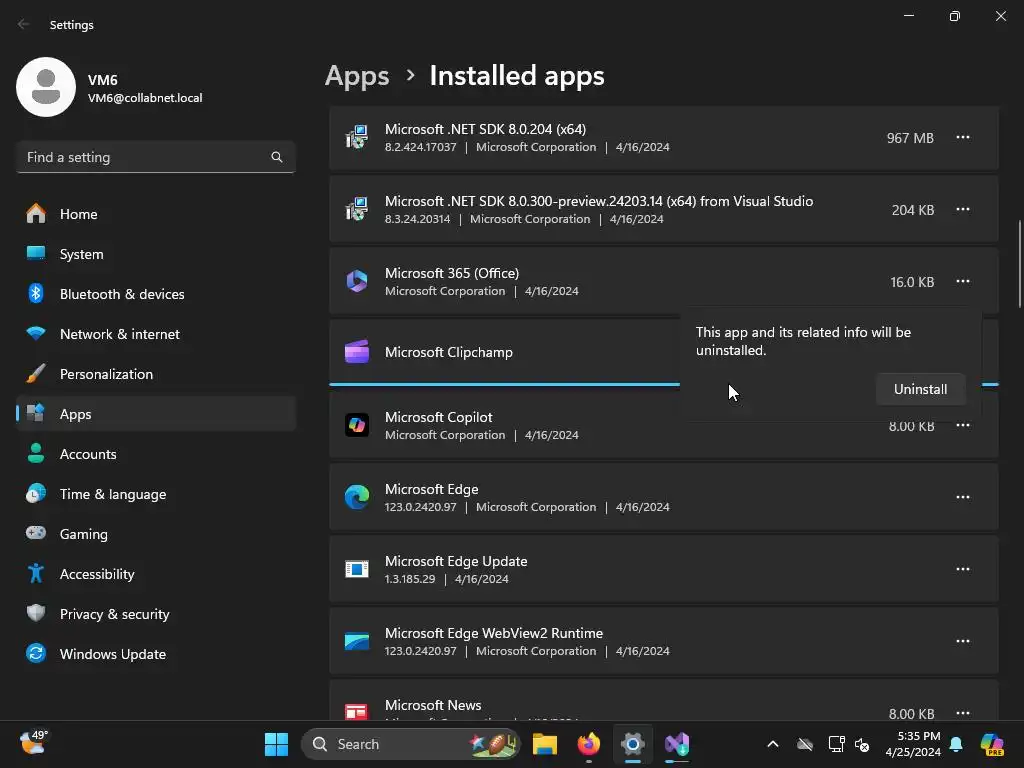The height and width of the screenshot is (768, 1024).
Task: Click the Microsoft Clipchamp app icon
Action: pyautogui.click(x=357, y=352)
